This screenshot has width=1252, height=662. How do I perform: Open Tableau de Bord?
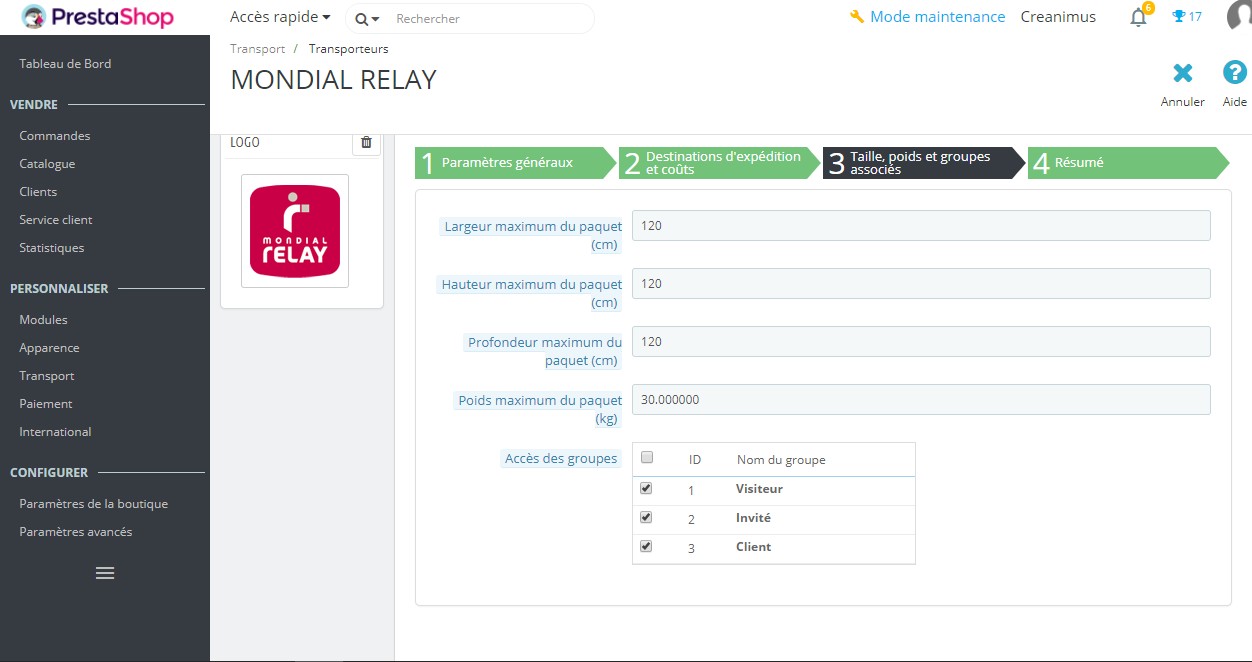(x=65, y=63)
